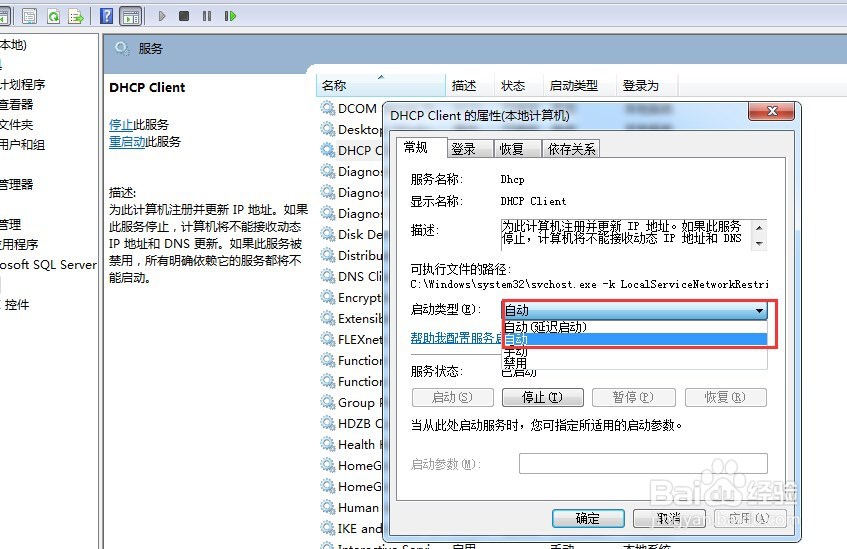Select the first Diagnos service row

click(x=351, y=171)
